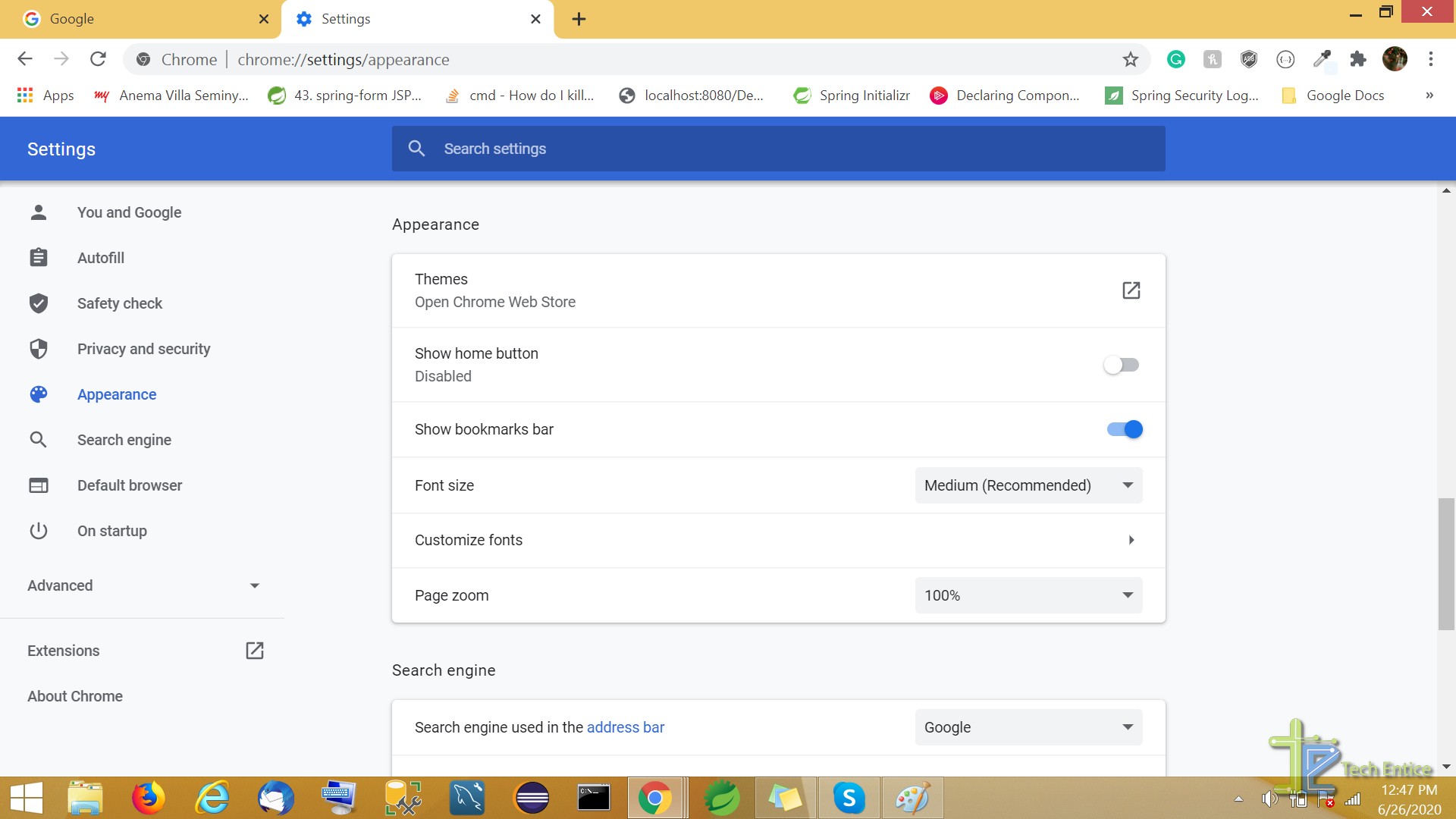This screenshot has width=1456, height=819.
Task: Click the Search engine tab in sidebar
Action: pyautogui.click(x=124, y=440)
